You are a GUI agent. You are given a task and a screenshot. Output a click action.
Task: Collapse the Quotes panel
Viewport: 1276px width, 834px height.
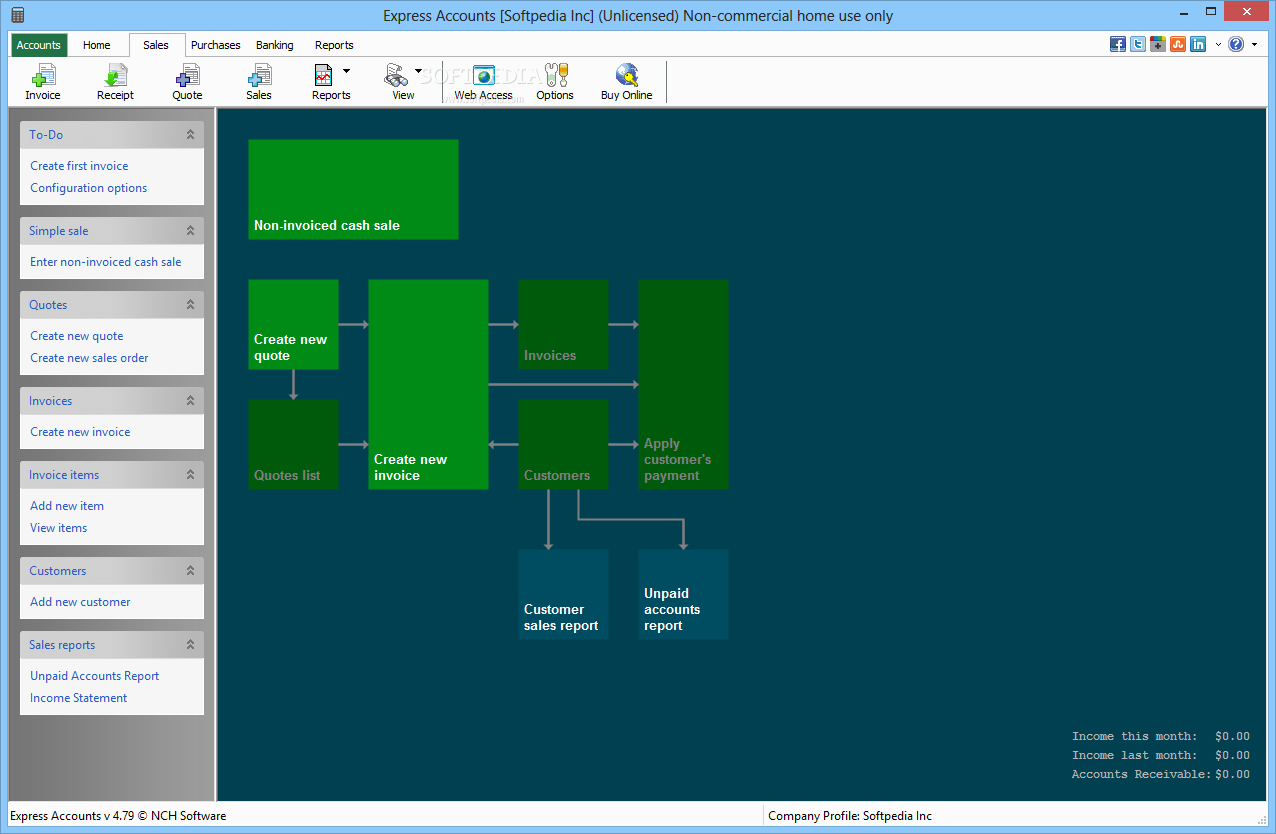[190, 305]
